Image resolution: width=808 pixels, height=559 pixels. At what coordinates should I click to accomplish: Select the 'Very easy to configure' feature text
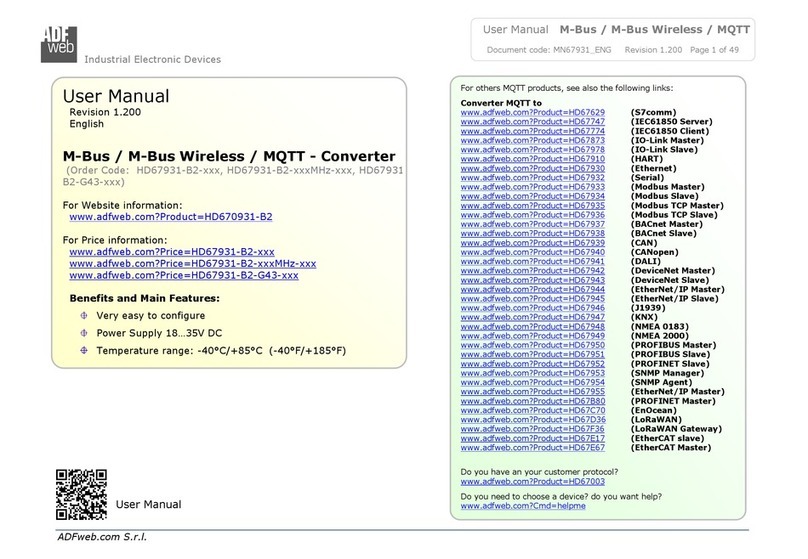pyautogui.click(x=150, y=315)
